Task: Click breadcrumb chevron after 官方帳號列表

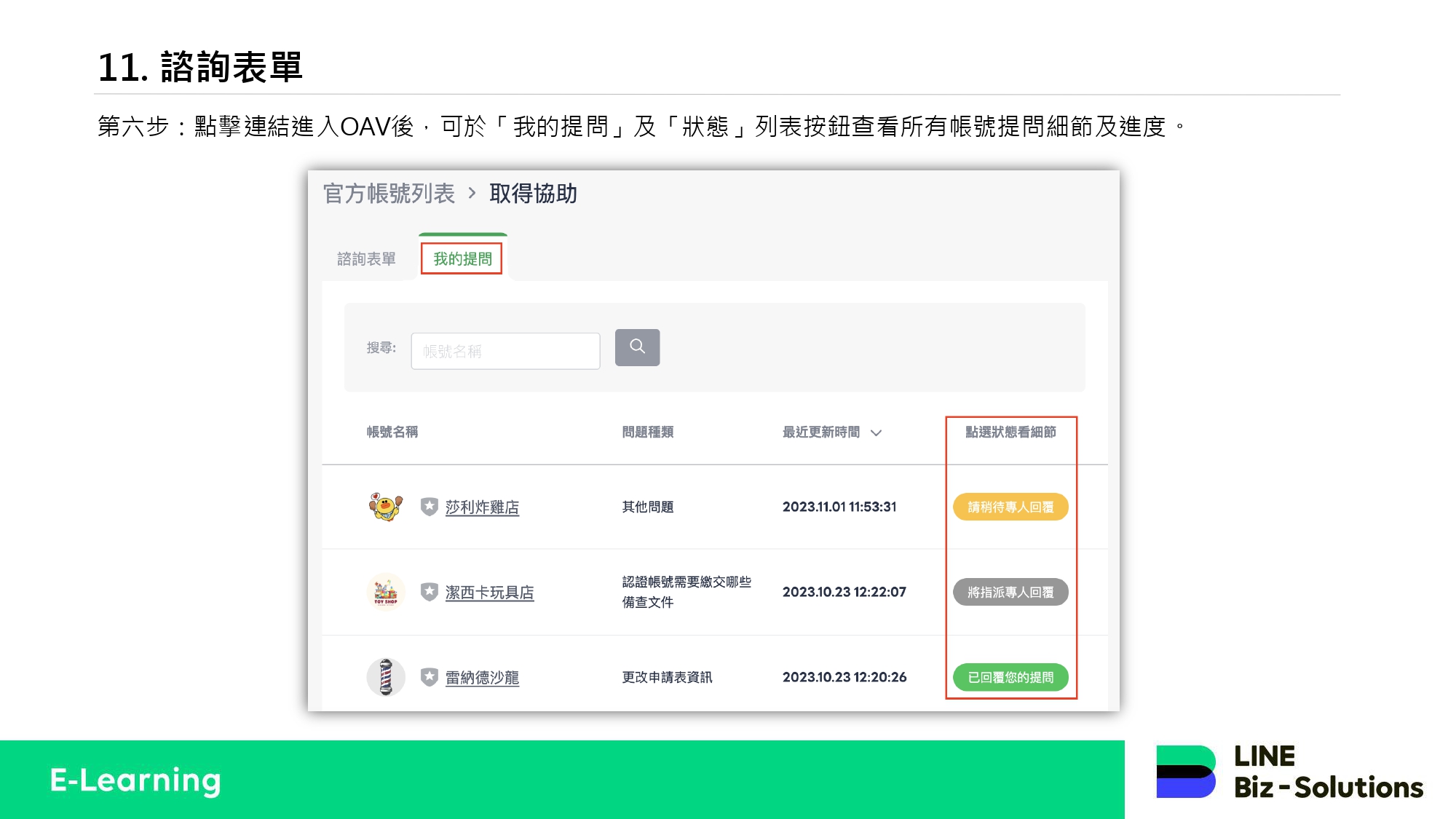Action: [x=472, y=193]
